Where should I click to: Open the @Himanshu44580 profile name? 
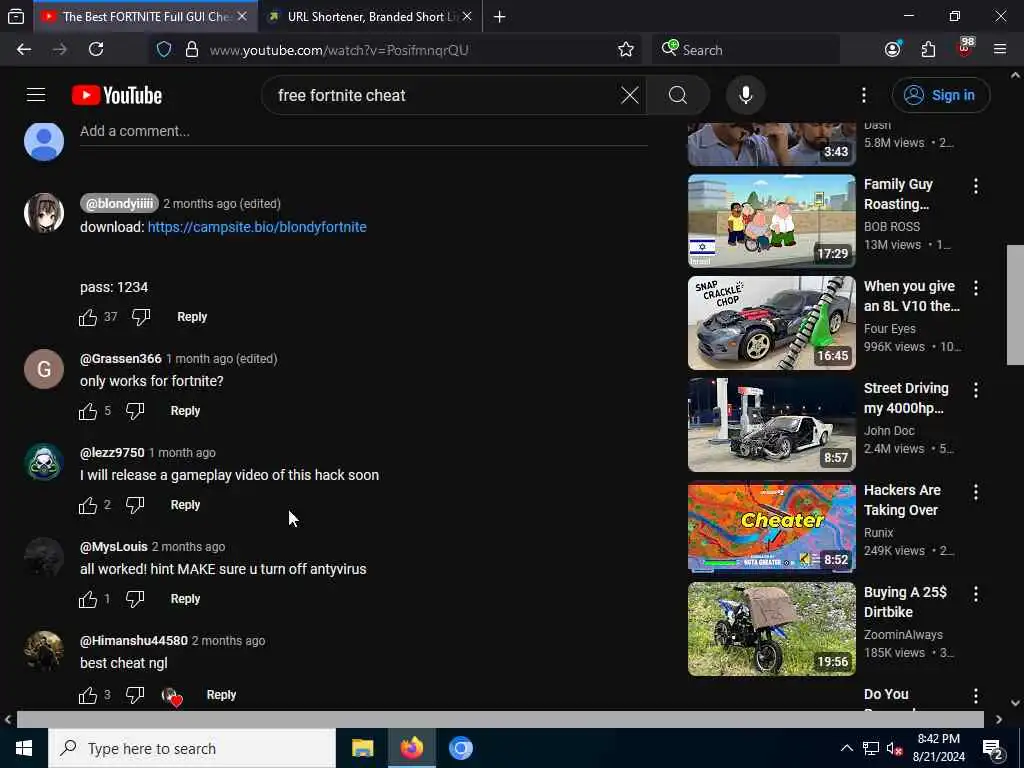click(x=134, y=641)
